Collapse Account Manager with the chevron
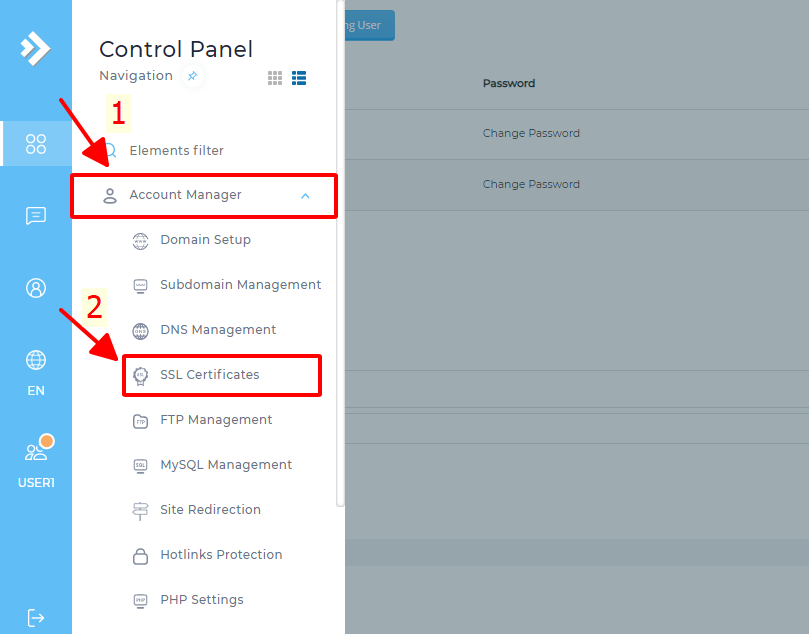 coord(305,196)
